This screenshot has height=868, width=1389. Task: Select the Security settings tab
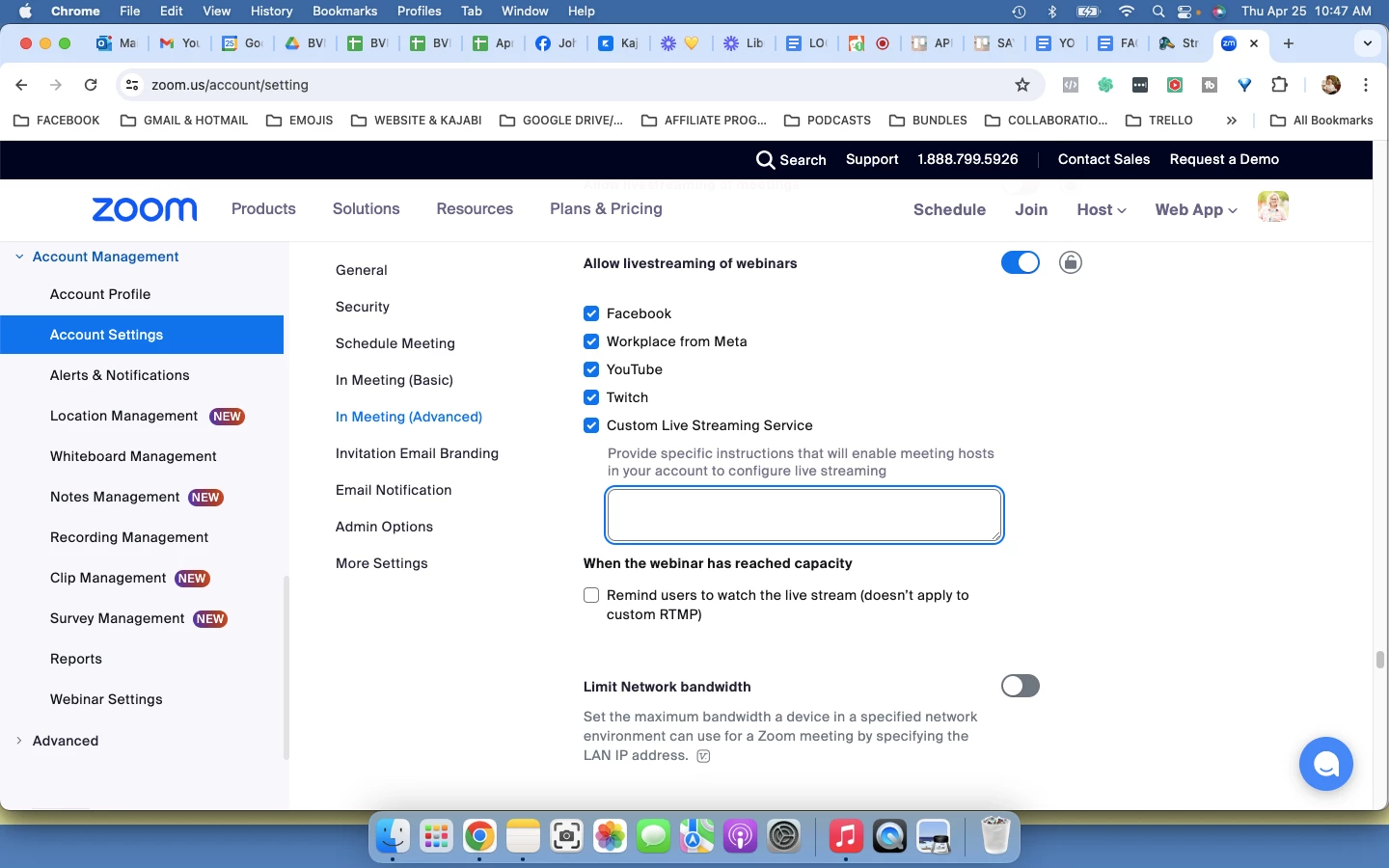tap(363, 307)
